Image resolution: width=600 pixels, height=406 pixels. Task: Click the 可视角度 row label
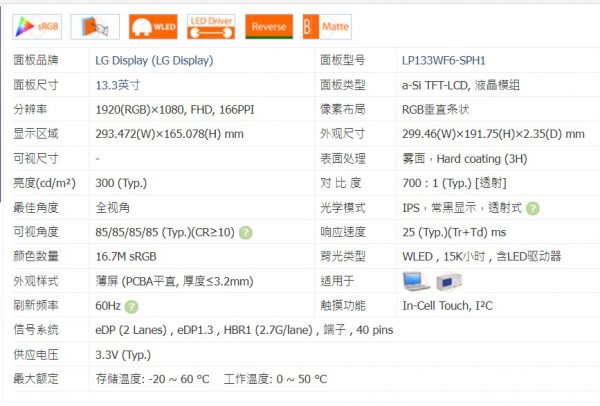pos(36,232)
